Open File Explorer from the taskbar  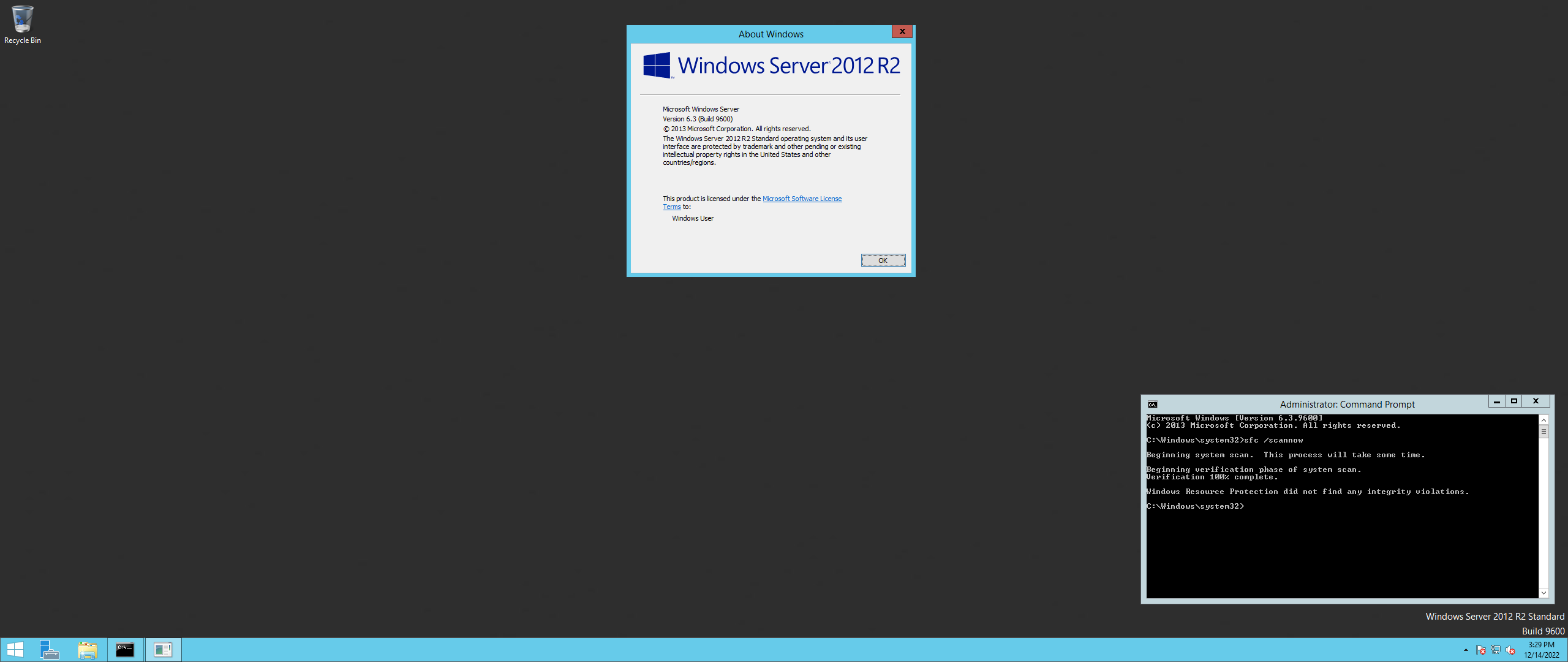[88, 650]
